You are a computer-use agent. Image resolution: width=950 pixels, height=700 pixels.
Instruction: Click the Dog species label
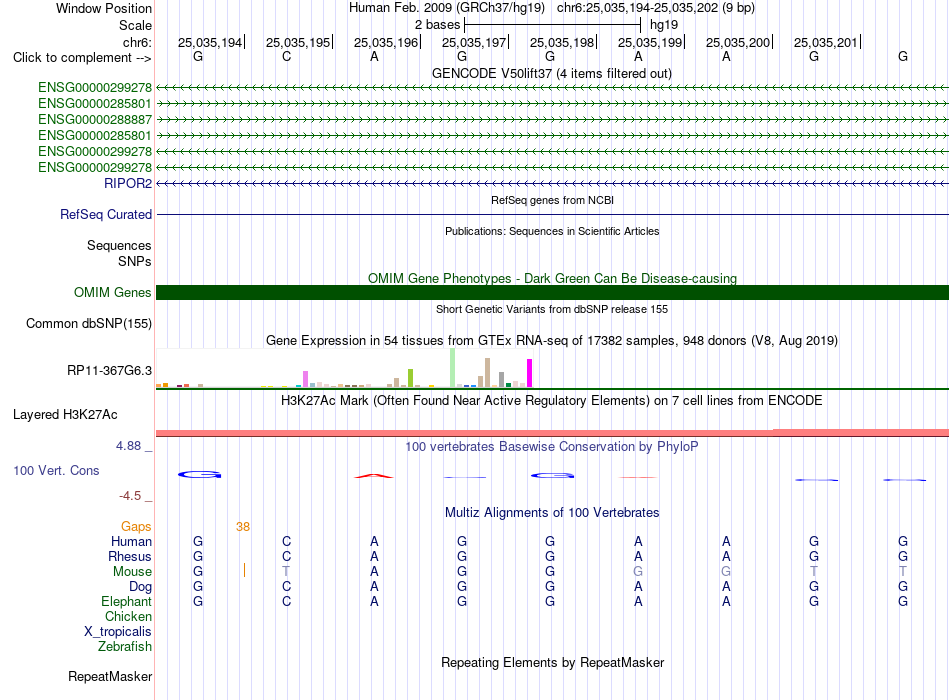coord(141,587)
